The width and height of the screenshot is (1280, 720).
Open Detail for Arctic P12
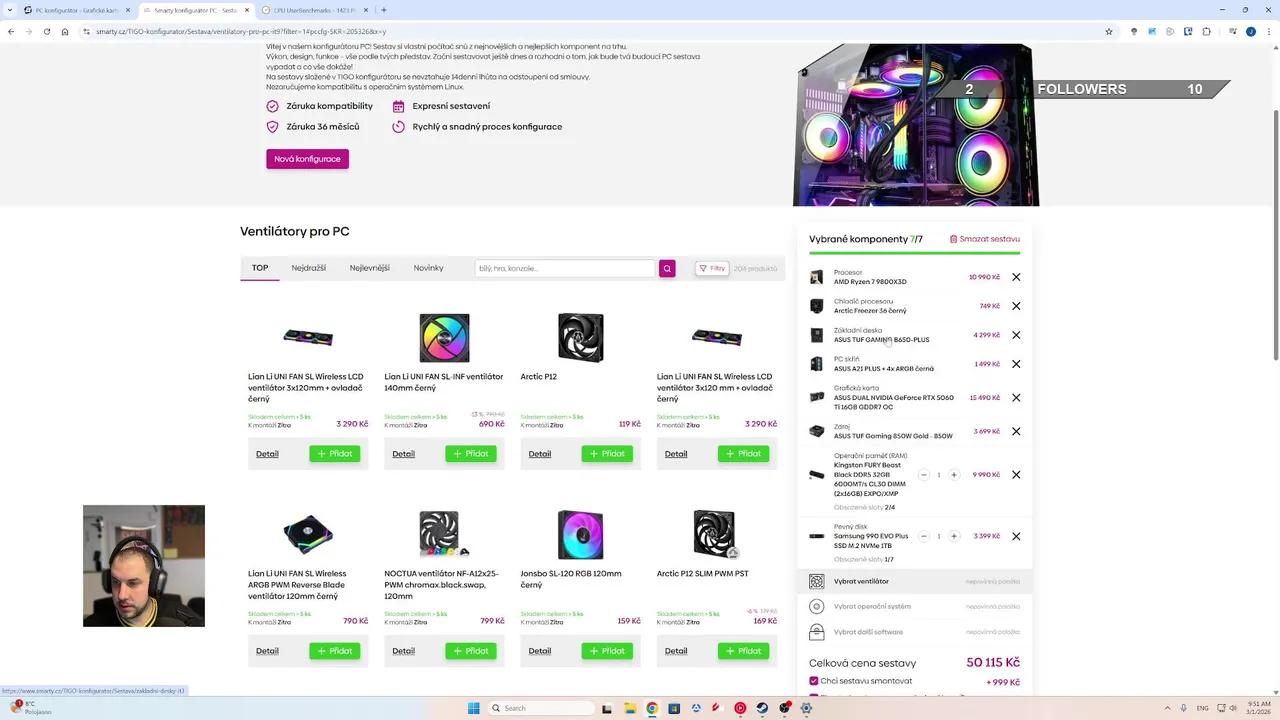point(540,454)
